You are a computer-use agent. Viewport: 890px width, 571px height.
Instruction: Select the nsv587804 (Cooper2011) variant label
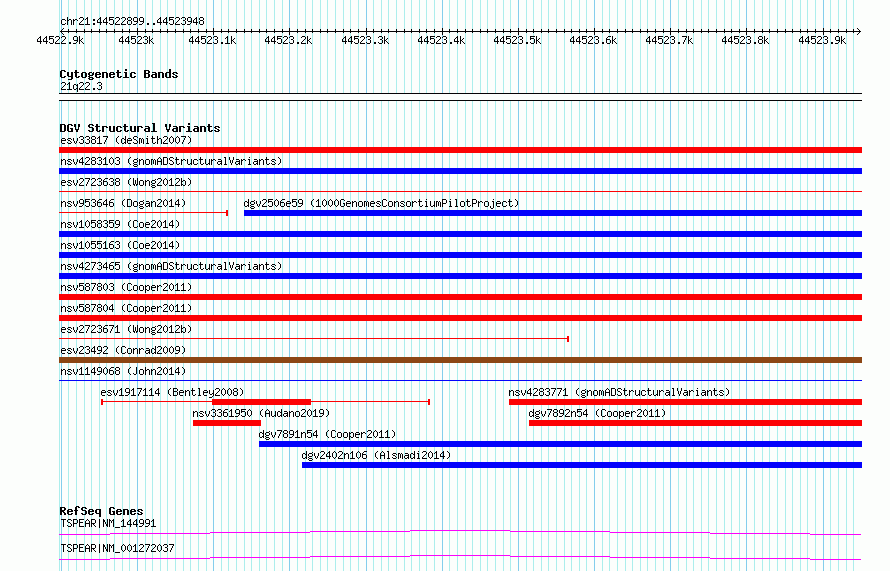point(126,308)
